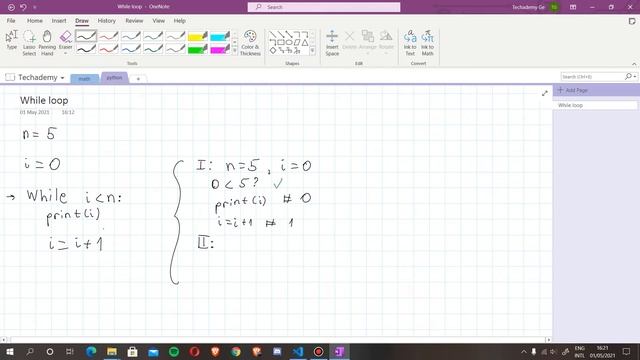Screen dimensions: 640x360
Task: Open the View tab
Action: (159, 20)
